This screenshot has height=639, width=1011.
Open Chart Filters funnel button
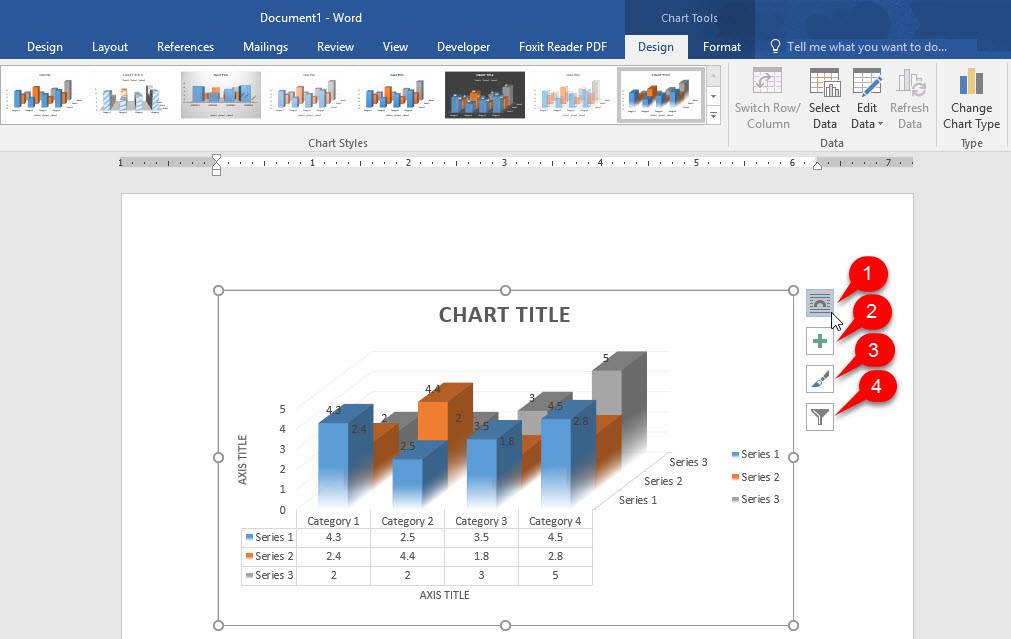click(x=819, y=416)
